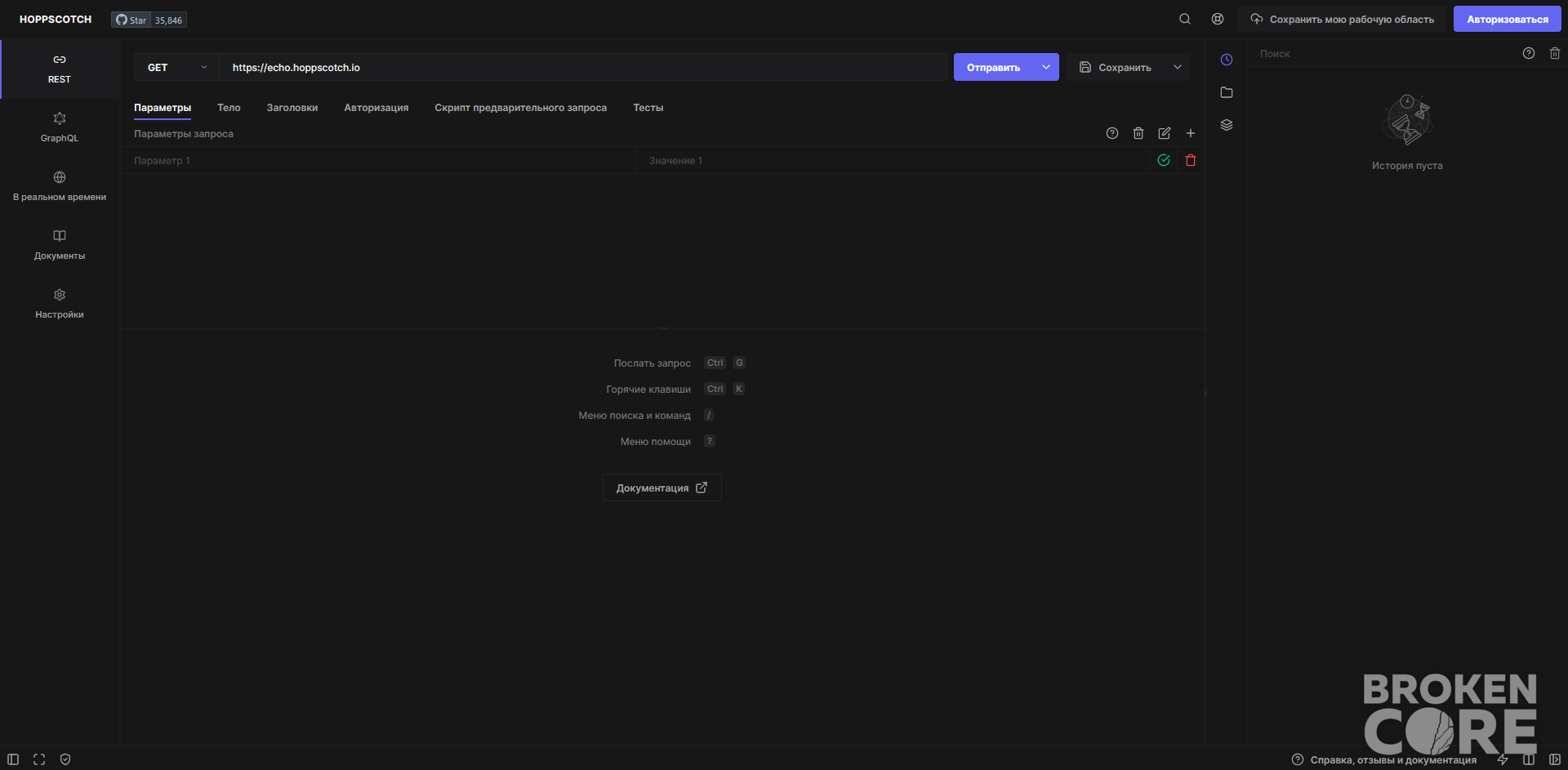Viewport: 1568px width, 770px height.
Task: Click the GitHub Star button
Action: (x=131, y=20)
